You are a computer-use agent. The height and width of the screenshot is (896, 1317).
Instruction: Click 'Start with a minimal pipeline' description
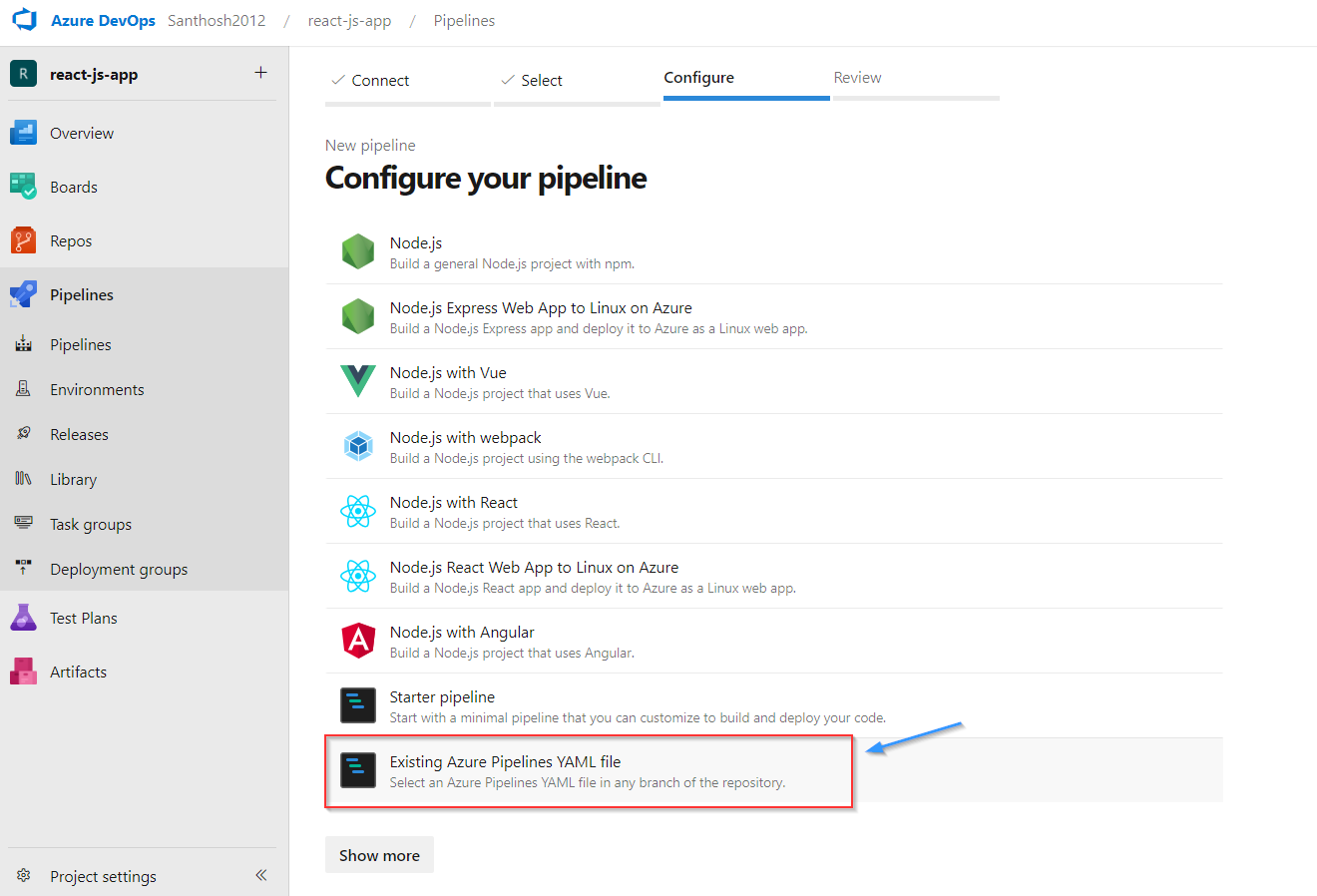point(638,717)
